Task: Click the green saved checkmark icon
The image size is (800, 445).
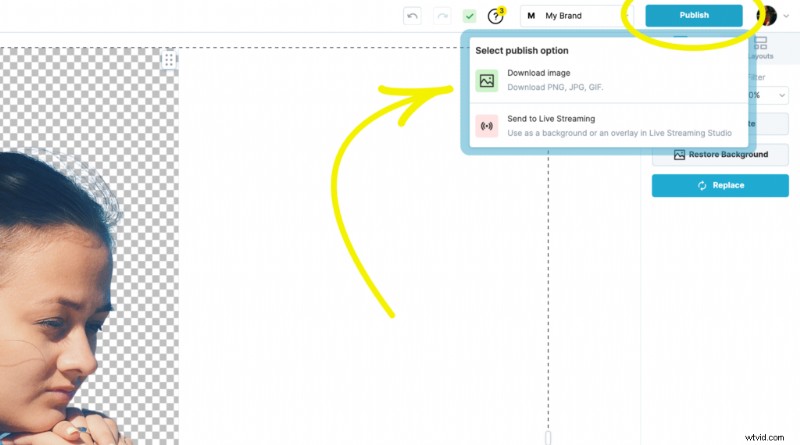Action: point(469,16)
